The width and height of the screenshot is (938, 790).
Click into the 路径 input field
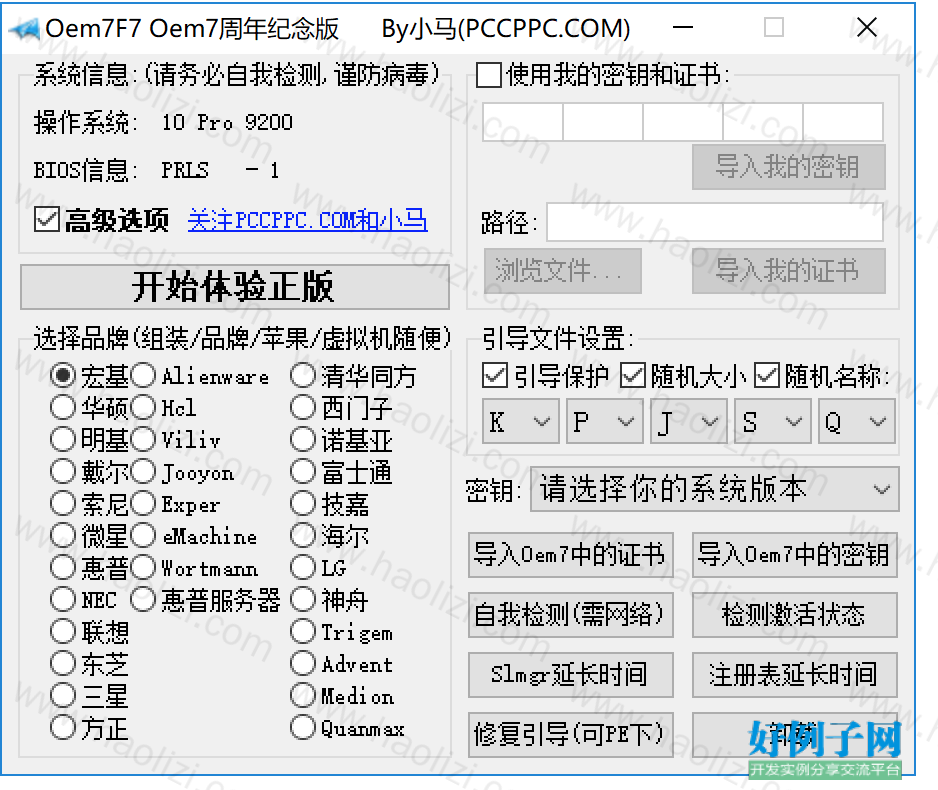pos(715,222)
